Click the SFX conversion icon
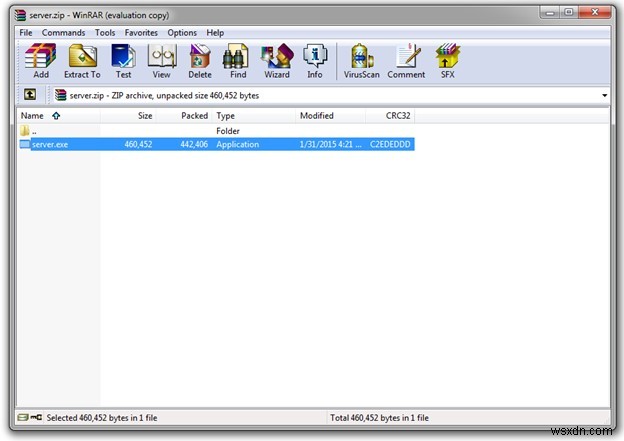 coord(447,61)
